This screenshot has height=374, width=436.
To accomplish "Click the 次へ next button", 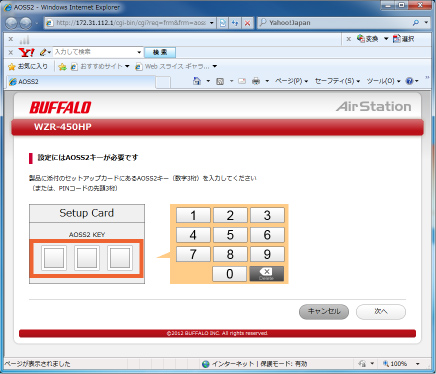I will [381, 312].
